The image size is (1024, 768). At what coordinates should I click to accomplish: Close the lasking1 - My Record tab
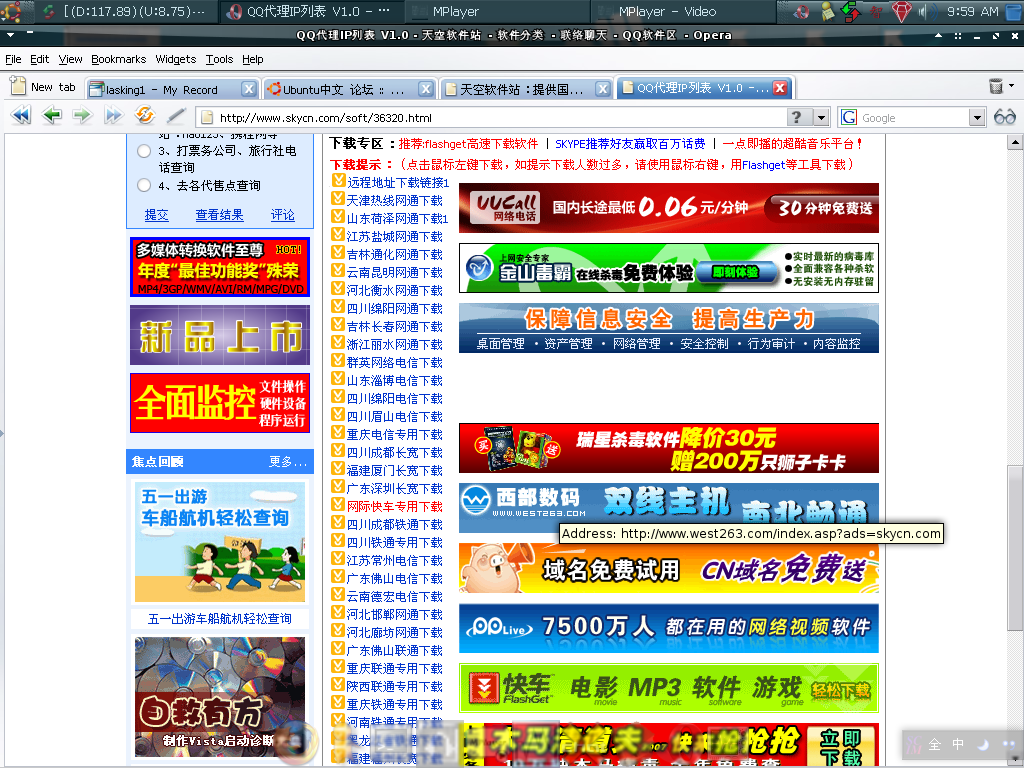pos(248,89)
